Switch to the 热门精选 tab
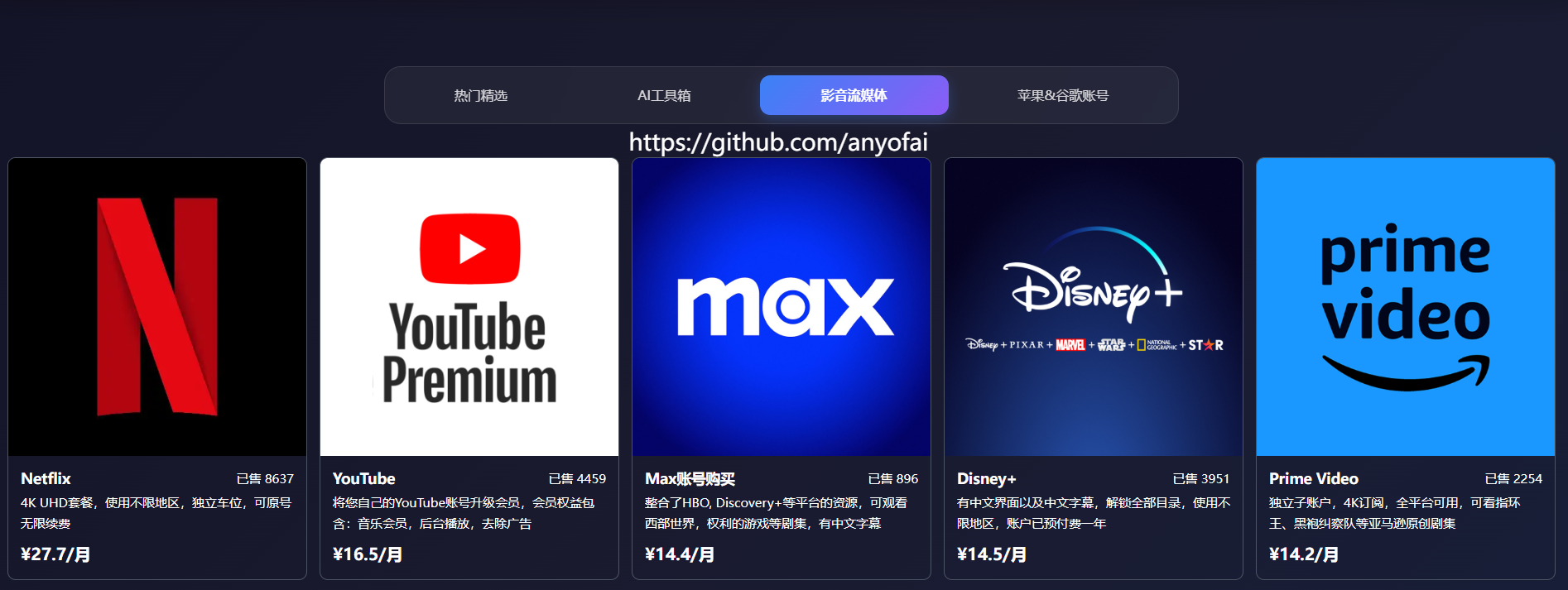1568x590 pixels. point(480,96)
